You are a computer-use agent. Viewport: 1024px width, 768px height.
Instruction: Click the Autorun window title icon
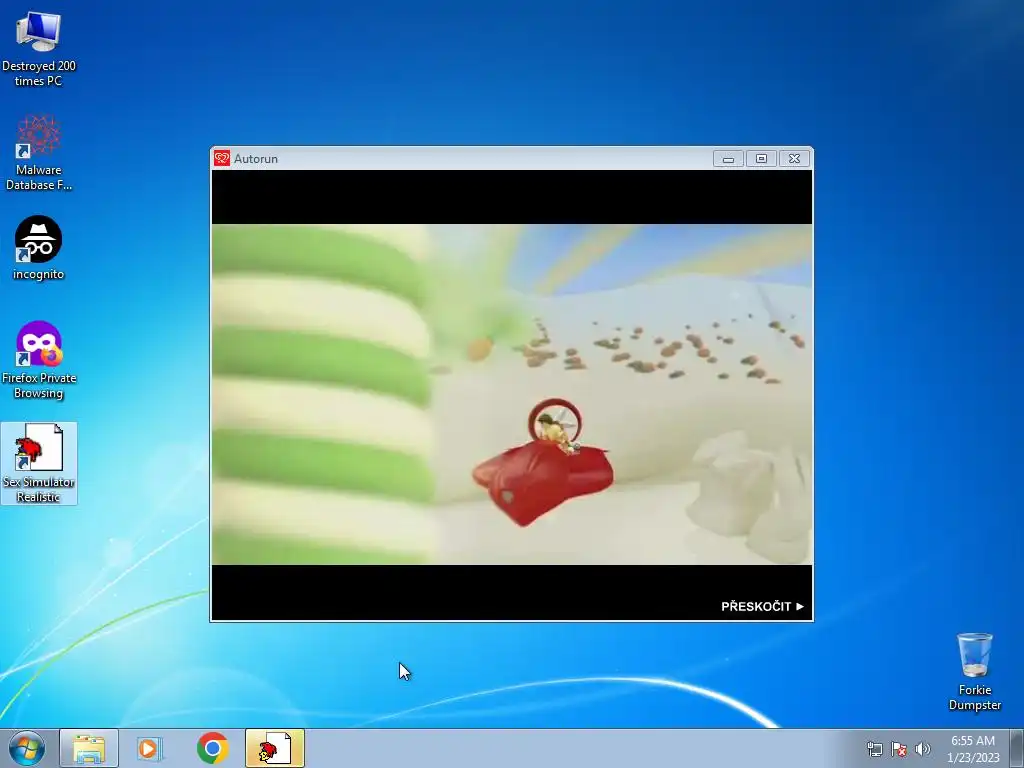coord(222,158)
